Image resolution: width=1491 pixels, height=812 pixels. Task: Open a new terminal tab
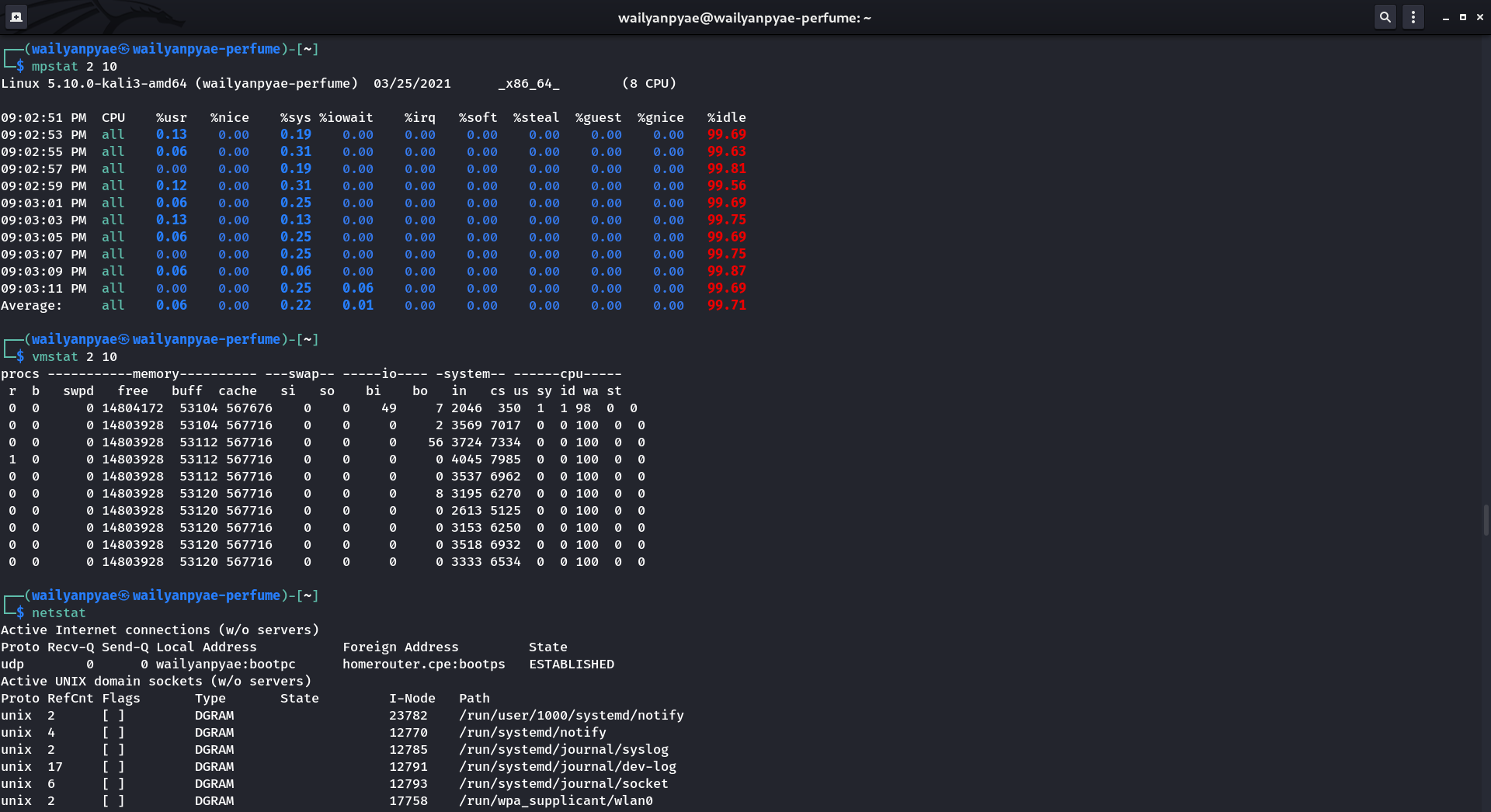click(x=16, y=16)
